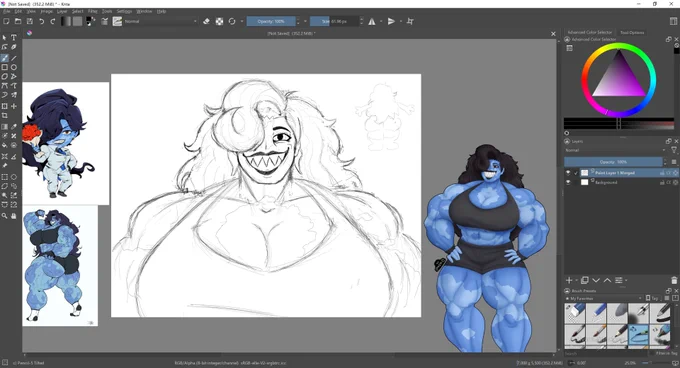Select the Line tool

pyautogui.click(x=14, y=58)
